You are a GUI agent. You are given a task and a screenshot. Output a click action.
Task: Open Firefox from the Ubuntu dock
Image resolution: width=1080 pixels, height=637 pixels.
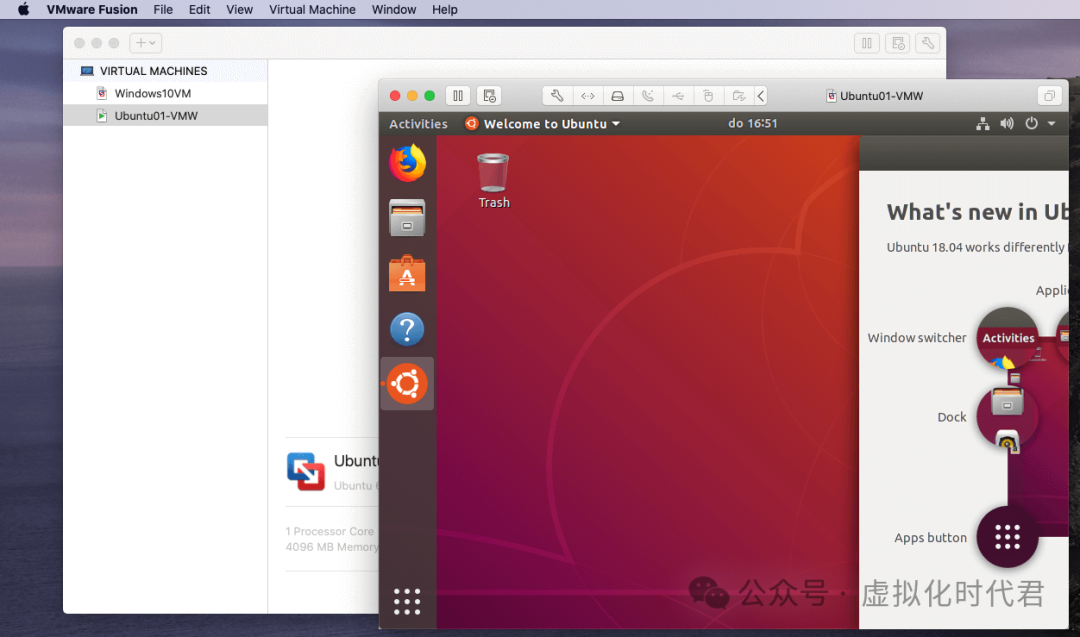pos(407,163)
